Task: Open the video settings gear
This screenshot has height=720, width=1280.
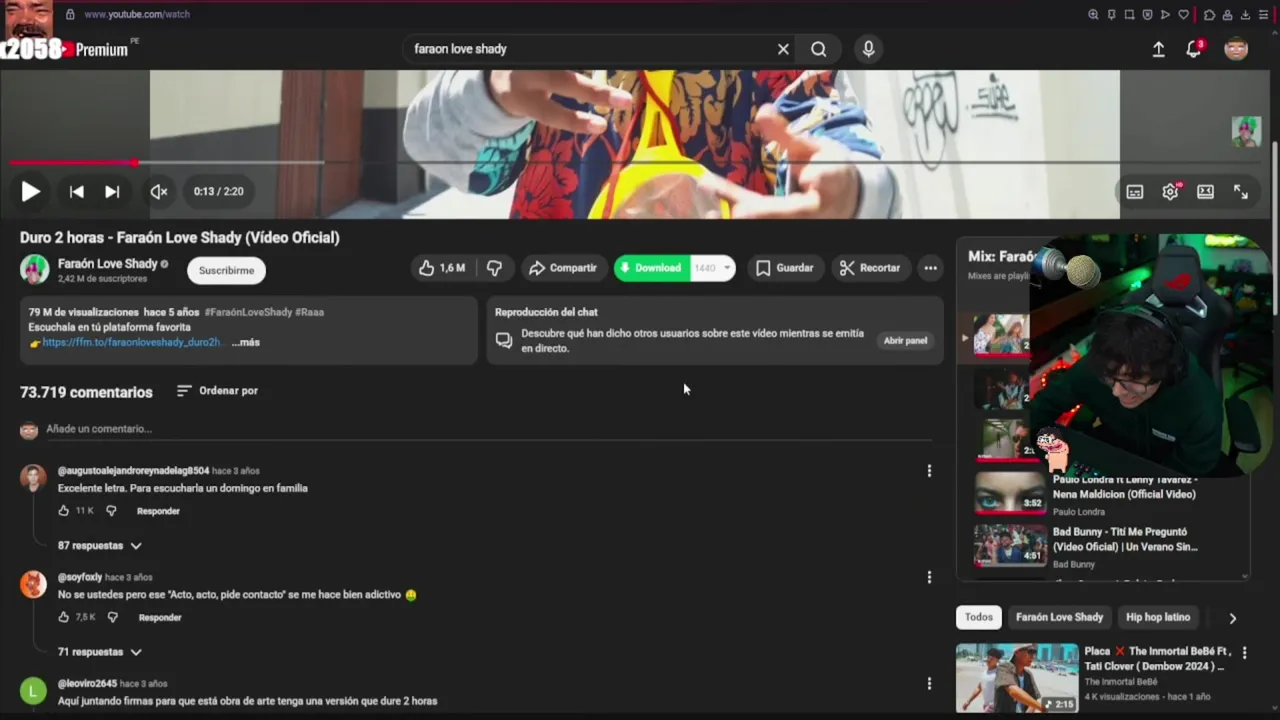Action: pos(1170,192)
